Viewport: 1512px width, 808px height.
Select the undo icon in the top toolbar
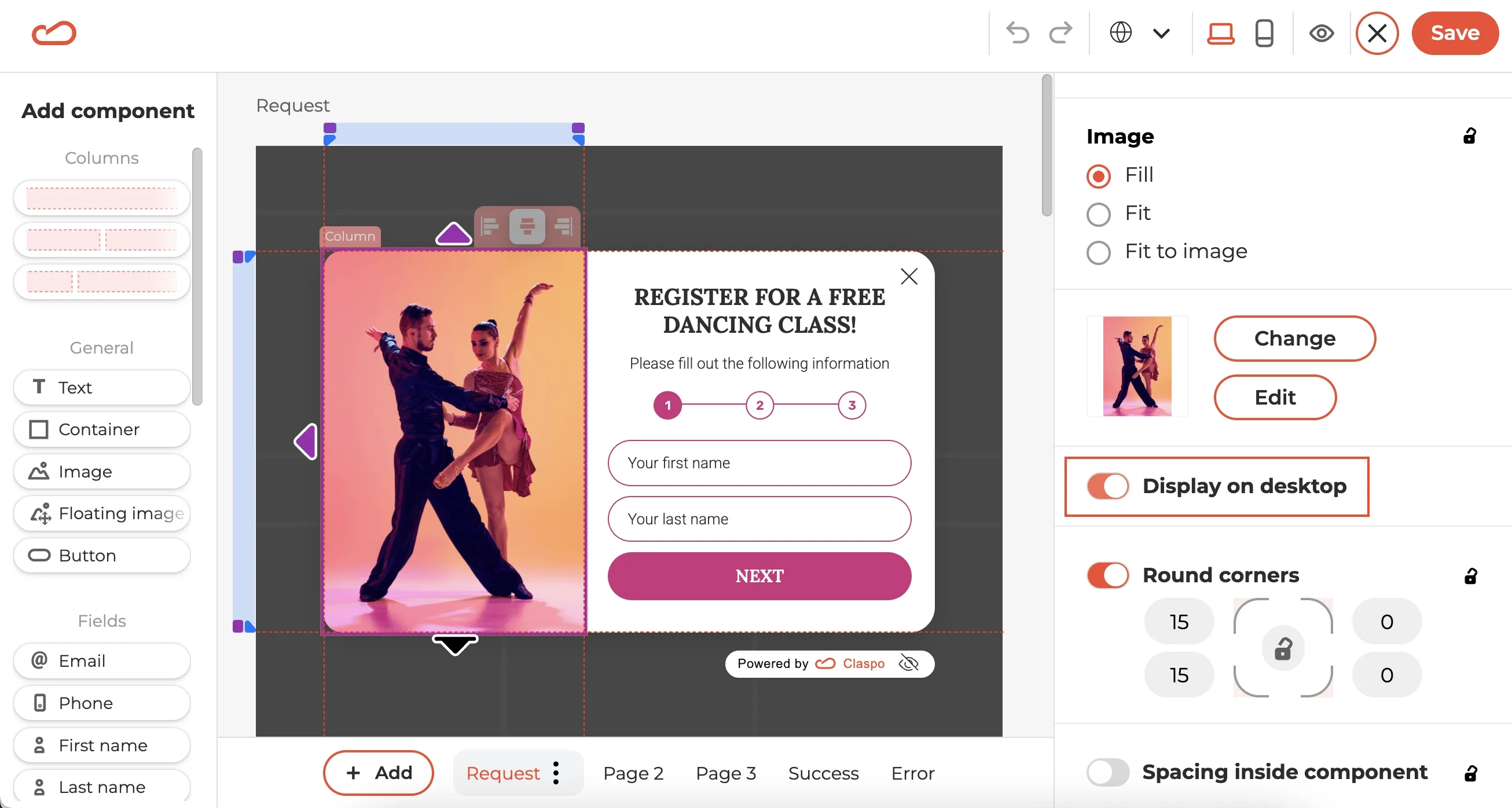coord(1017,34)
